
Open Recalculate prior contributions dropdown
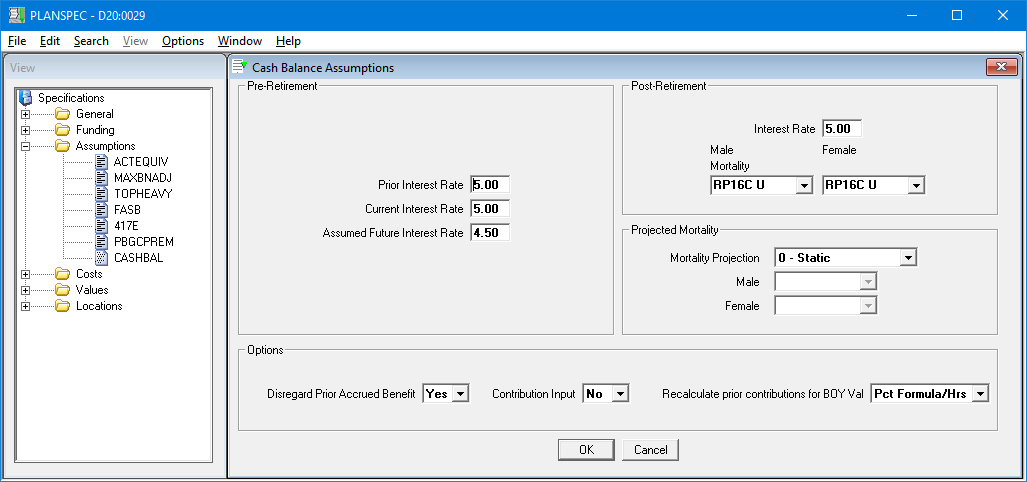[980, 394]
